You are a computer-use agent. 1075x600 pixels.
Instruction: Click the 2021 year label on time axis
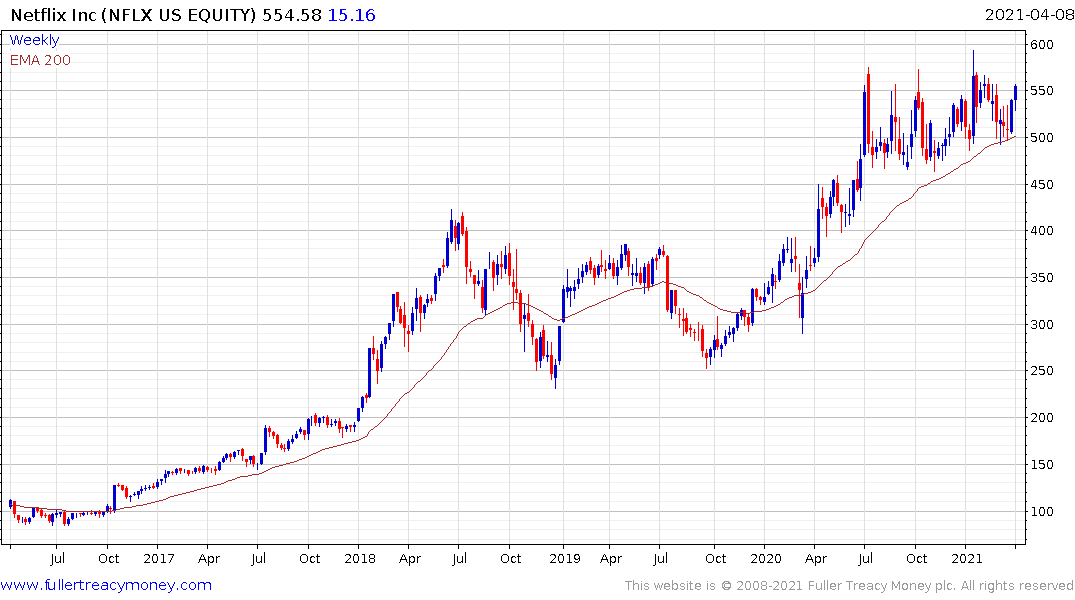pyautogui.click(x=967, y=559)
